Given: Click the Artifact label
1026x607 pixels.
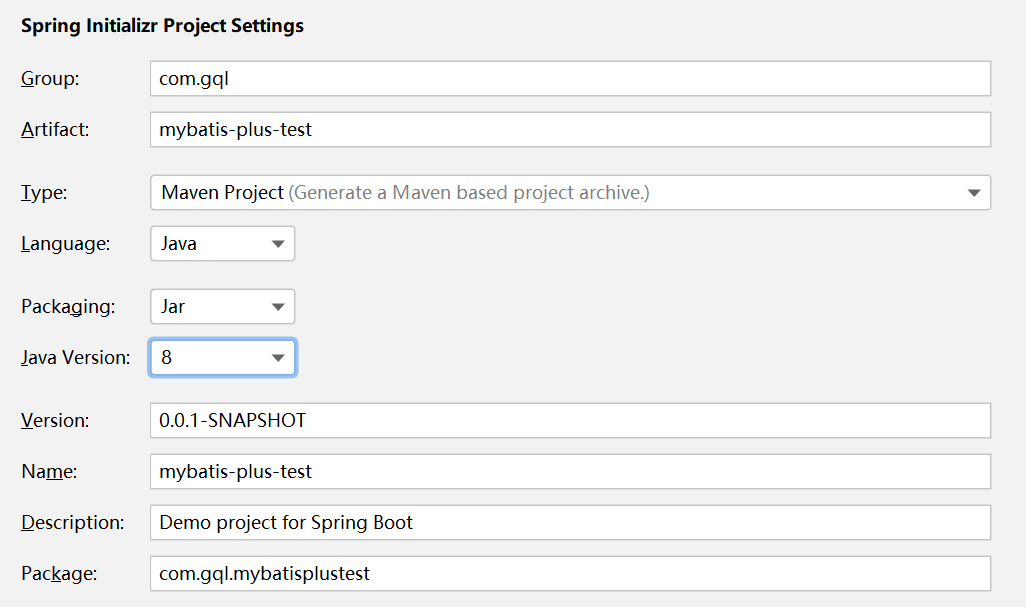Looking at the screenshot, I should pyautogui.click(x=55, y=130).
